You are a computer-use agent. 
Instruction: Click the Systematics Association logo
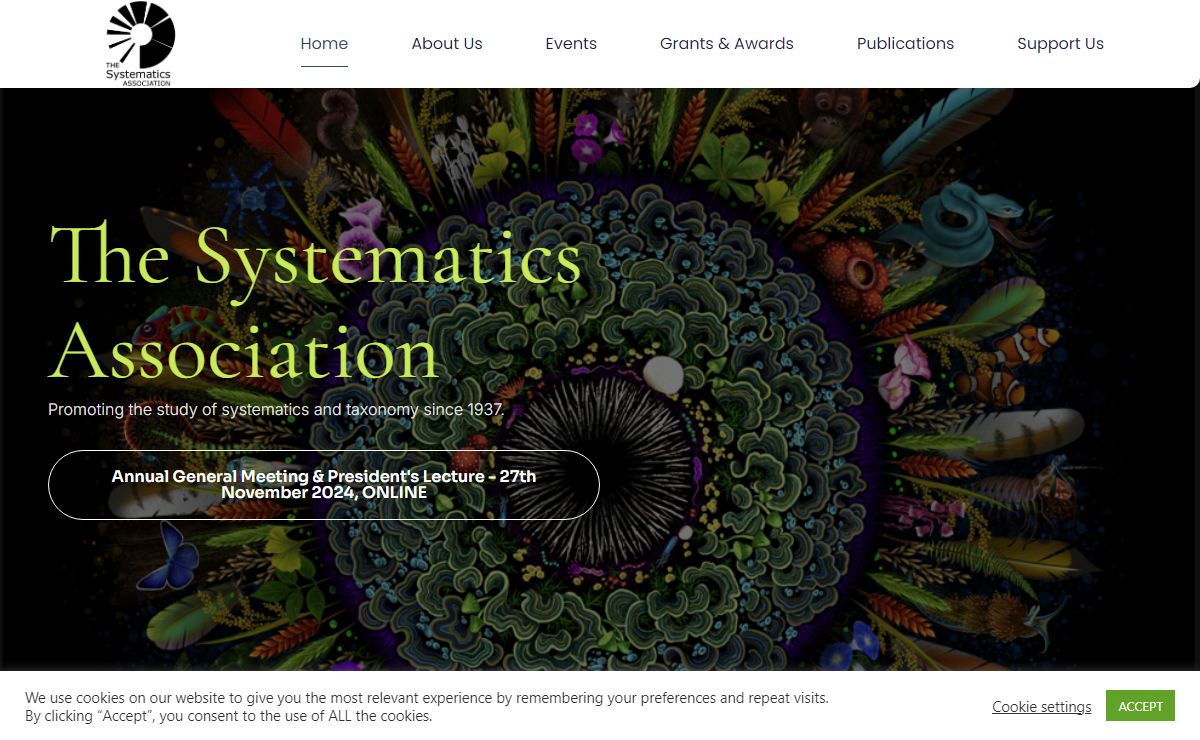pos(140,44)
